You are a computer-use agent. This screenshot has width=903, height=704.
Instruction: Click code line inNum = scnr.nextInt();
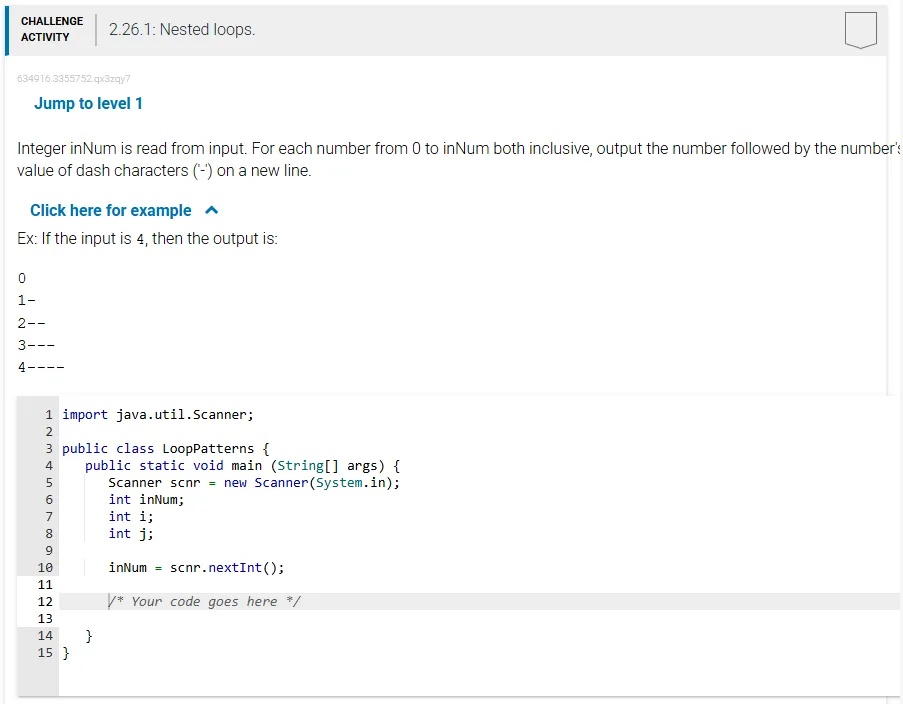[196, 567]
